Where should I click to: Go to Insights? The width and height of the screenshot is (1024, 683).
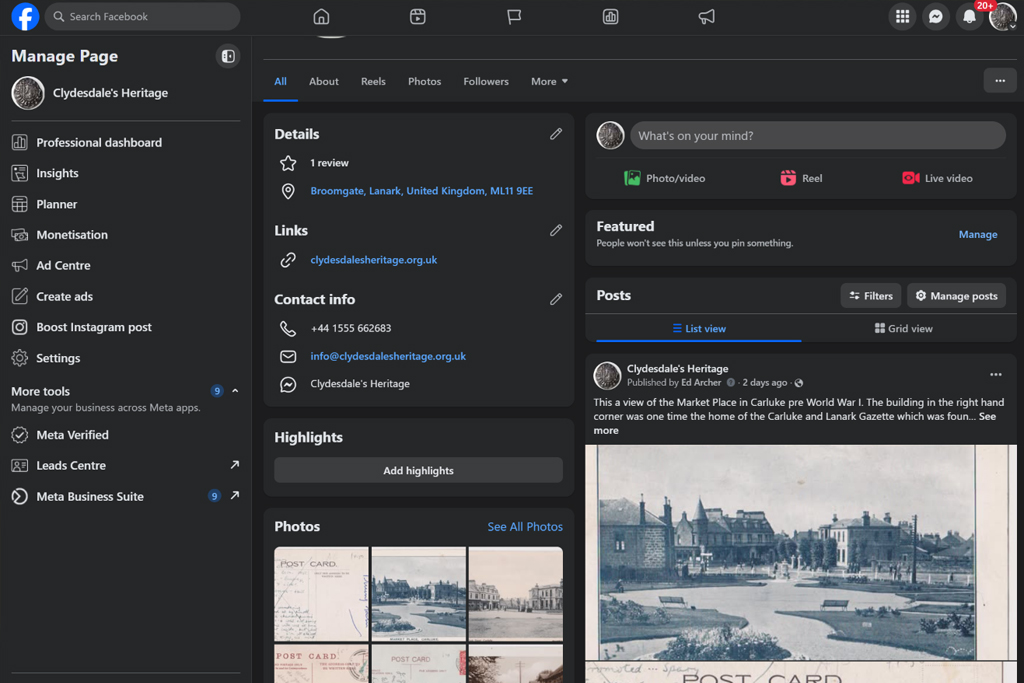coord(125,173)
